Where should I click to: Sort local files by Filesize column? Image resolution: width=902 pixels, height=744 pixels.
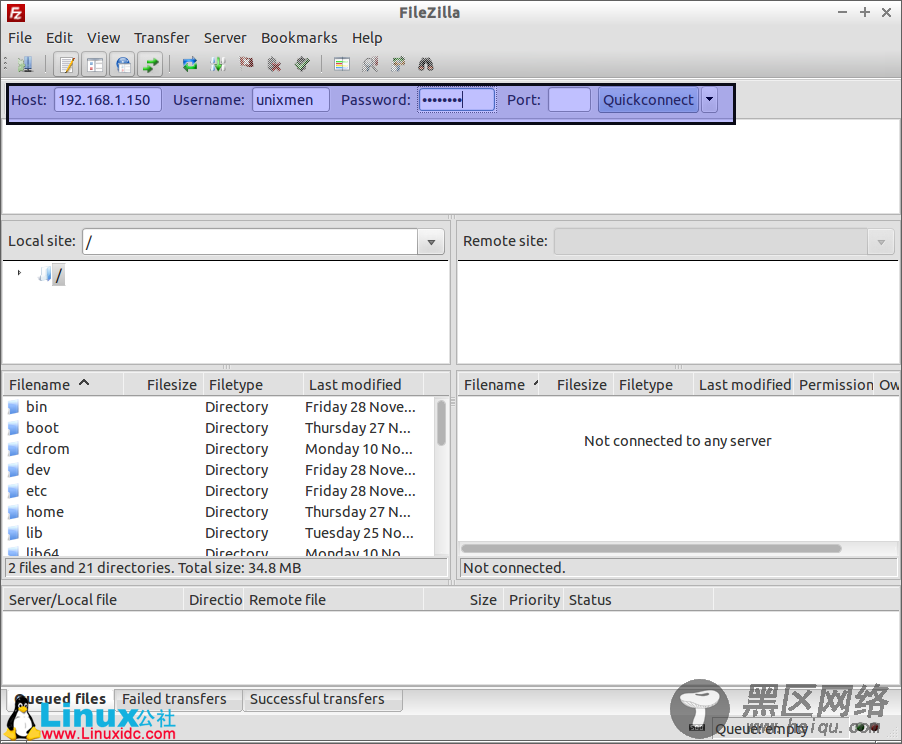(x=163, y=384)
